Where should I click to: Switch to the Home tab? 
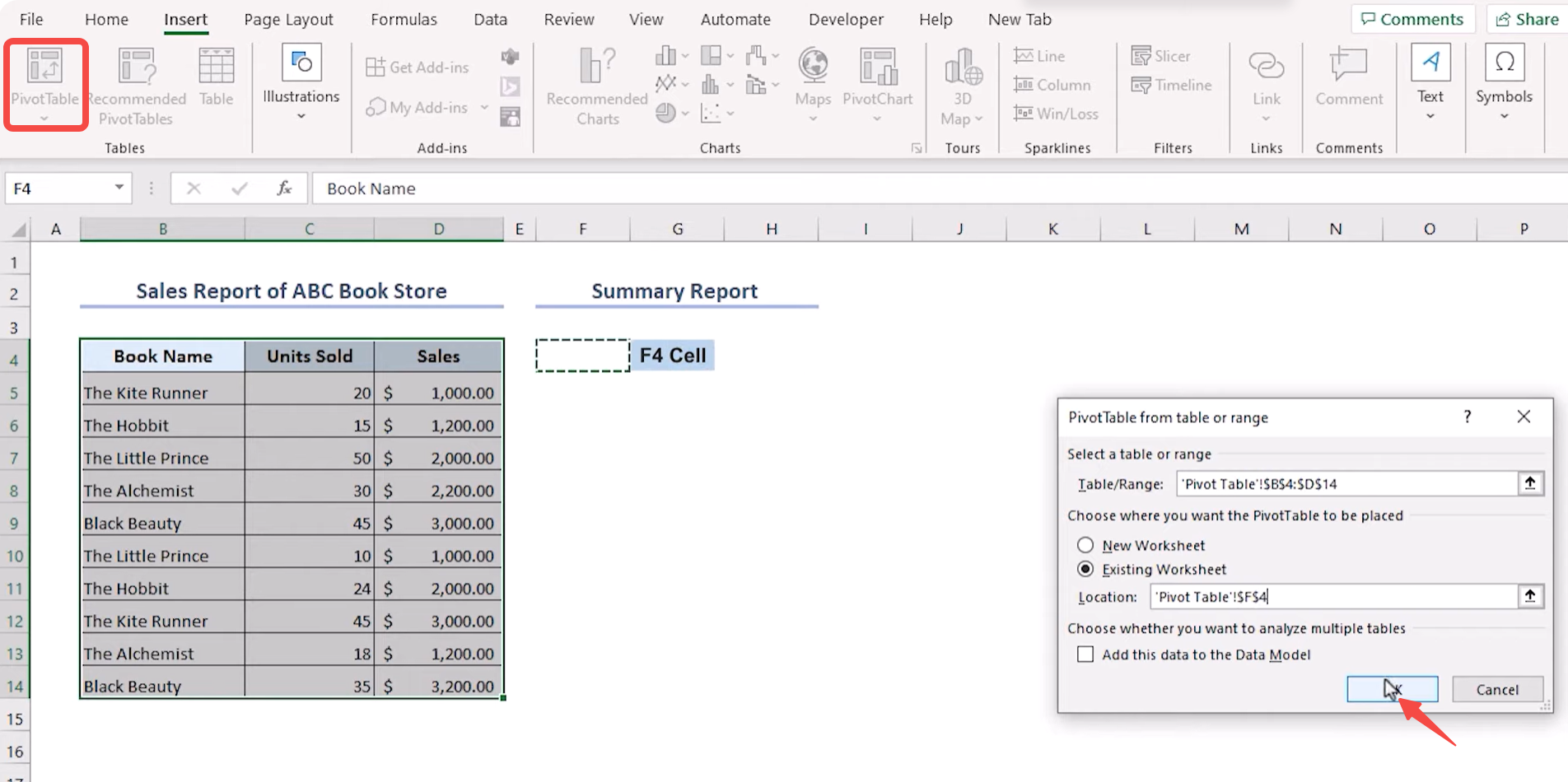tap(107, 19)
